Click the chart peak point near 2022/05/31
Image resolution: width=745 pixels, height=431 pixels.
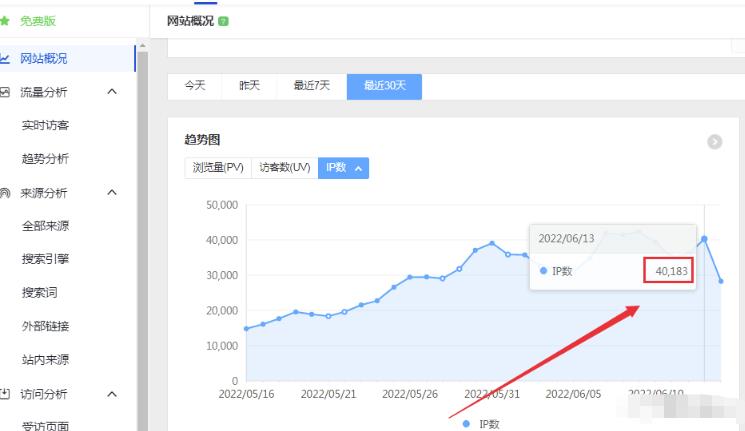pos(492,243)
